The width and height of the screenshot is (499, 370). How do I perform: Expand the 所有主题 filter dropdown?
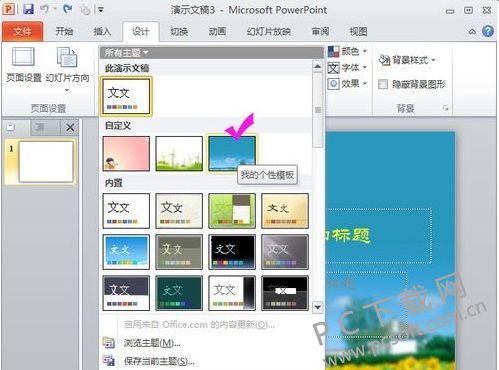[126, 53]
